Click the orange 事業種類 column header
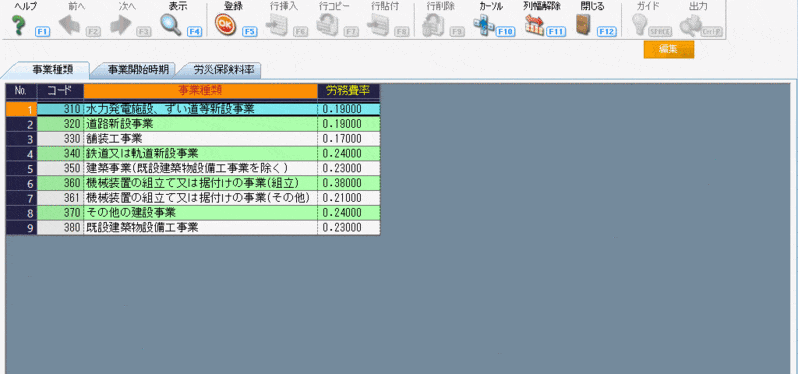Image resolution: width=798 pixels, height=374 pixels. pyautogui.click(x=201, y=91)
